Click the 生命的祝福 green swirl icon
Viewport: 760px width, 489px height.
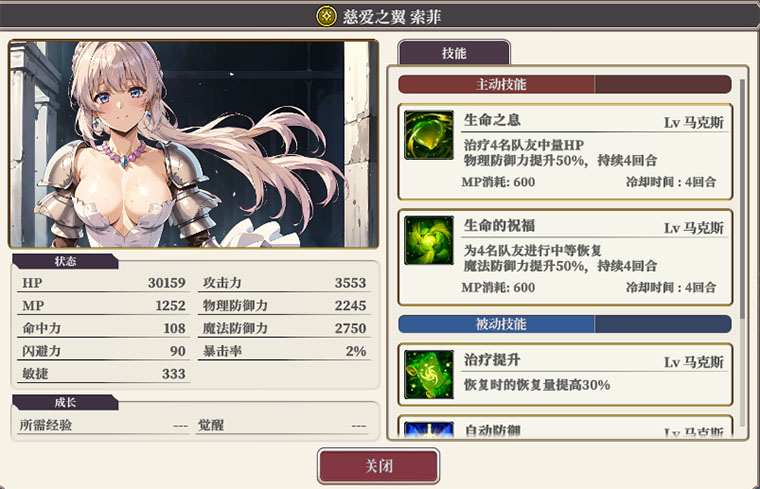coord(429,240)
